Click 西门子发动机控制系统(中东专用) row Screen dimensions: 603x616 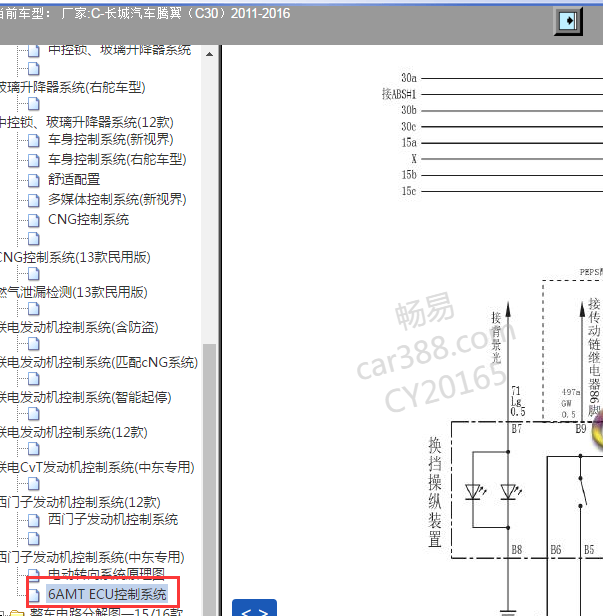tap(92, 557)
